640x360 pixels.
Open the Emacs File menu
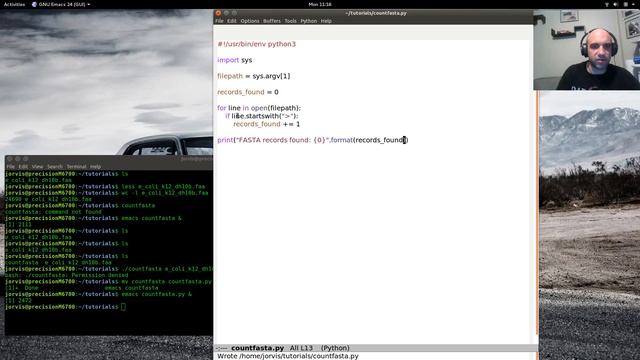(x=220, y=21)
